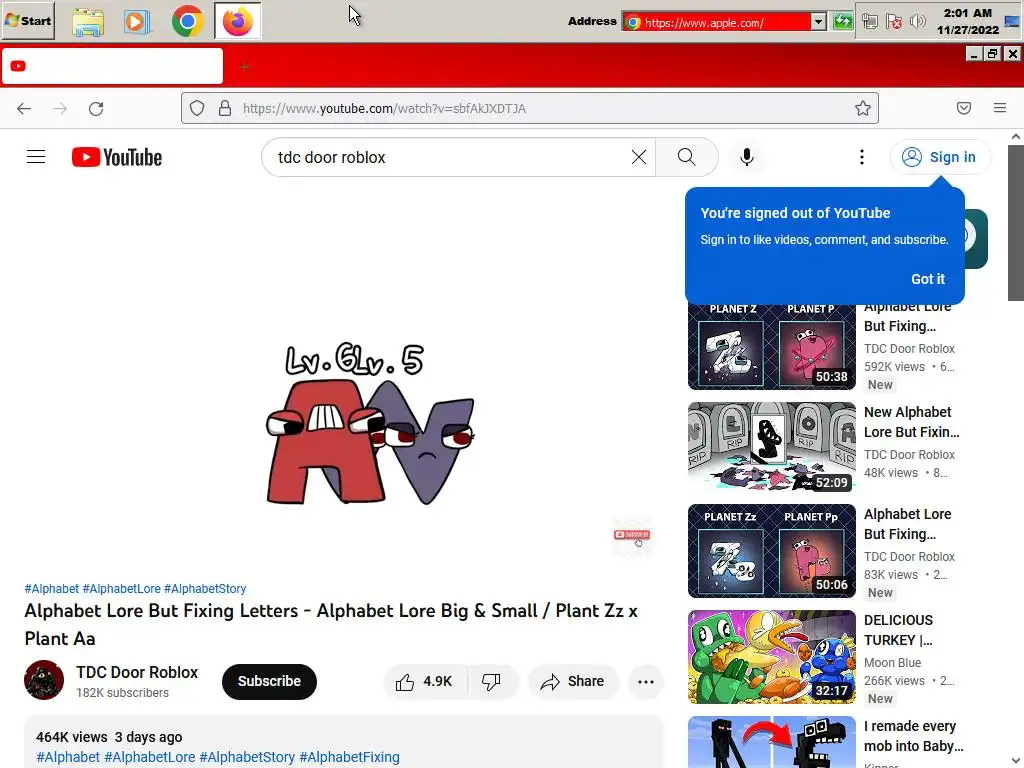The image size is (1024, 768).
Task: Open more actions ellipsis under video
Action: click(646, 682)
